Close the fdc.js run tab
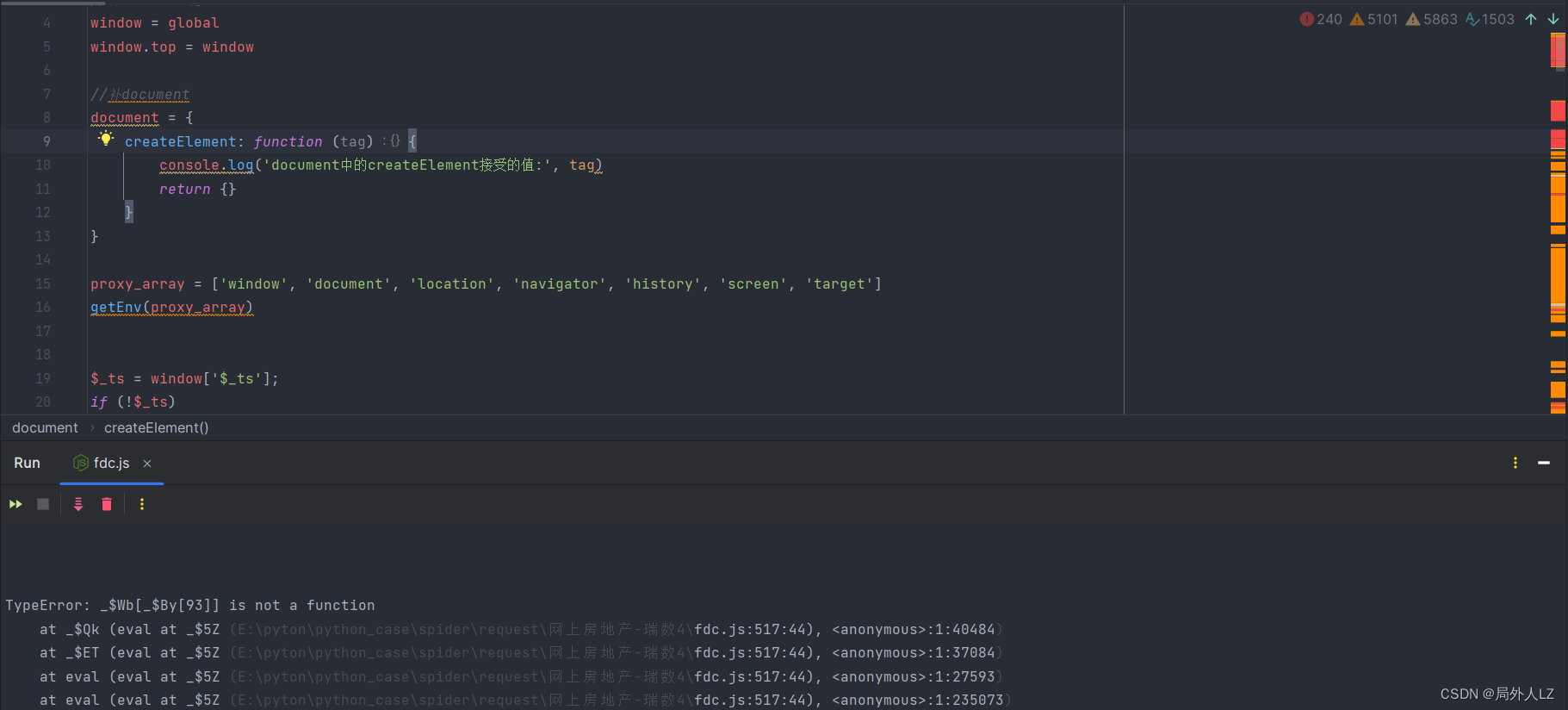The height and width of the screenshot is (710, 1568). (x=147, y=464)
